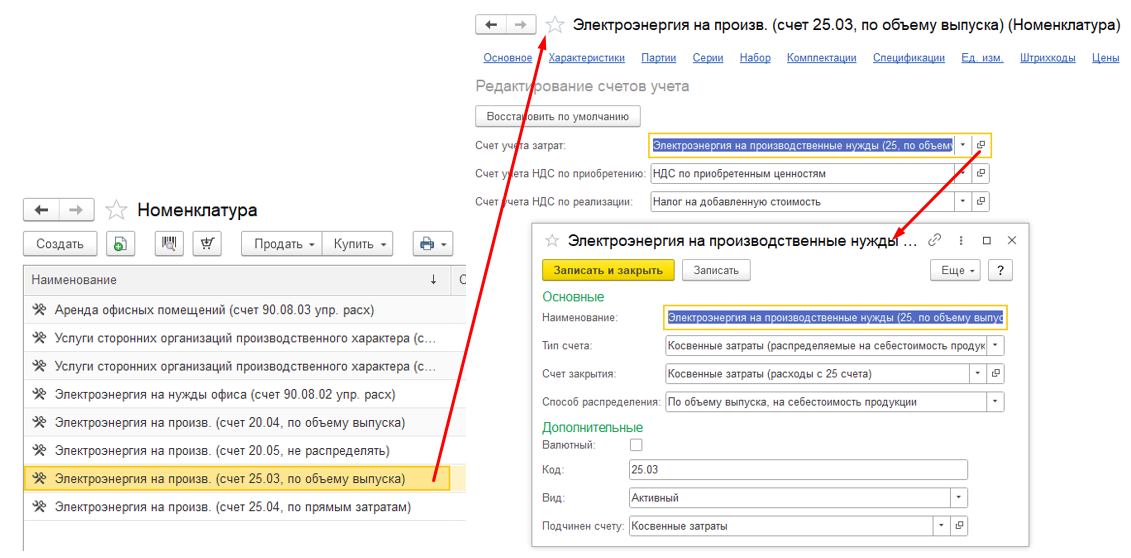Star the Номенклатура list as favorite

coord(115,210)
